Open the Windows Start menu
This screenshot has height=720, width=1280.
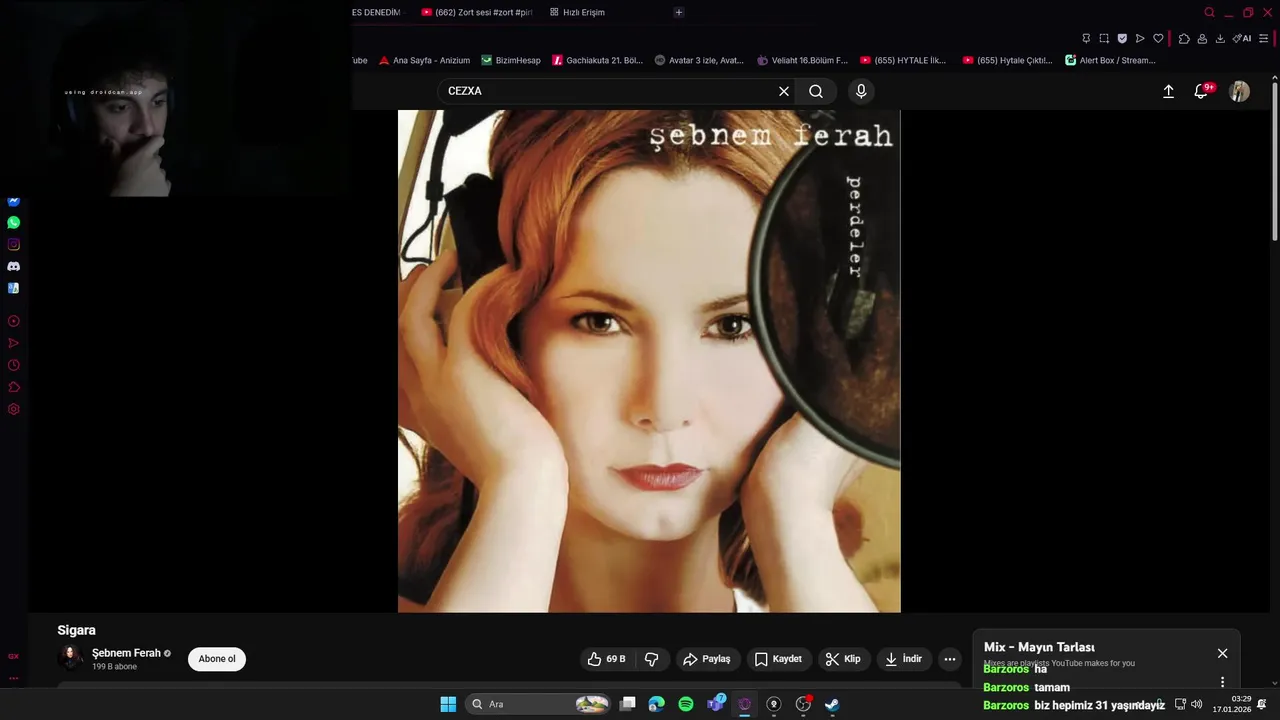(x=448, y=704)
